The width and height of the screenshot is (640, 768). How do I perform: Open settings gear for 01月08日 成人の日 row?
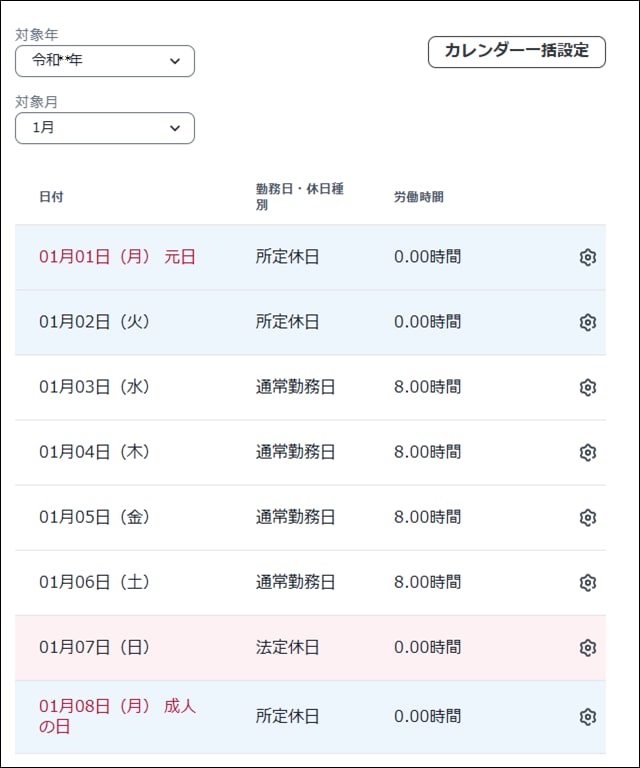(587, 717)
